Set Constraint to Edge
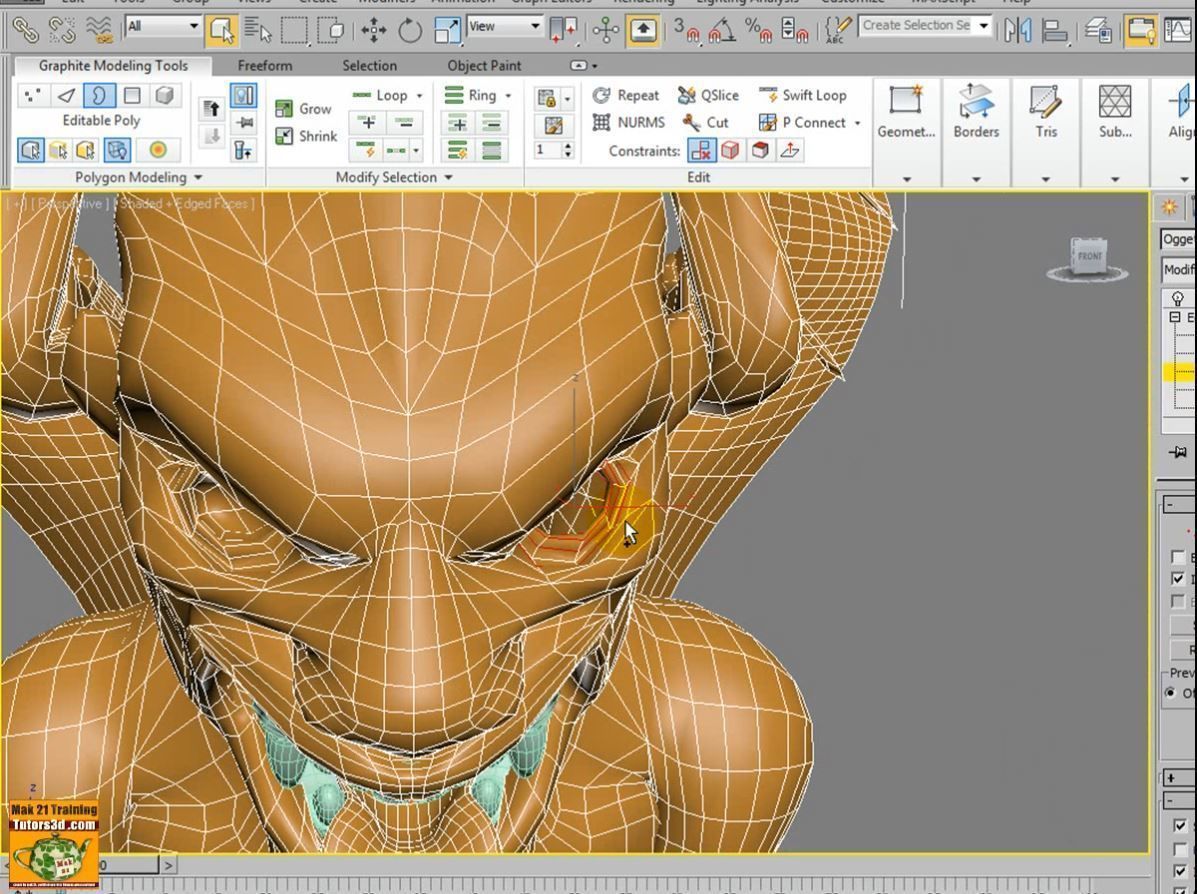Viewport: 1197px width, 894px height. point(731,150)
